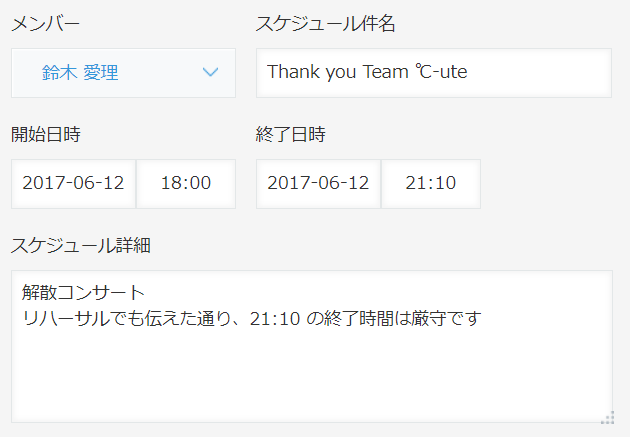
Task: Click the メンバー label
Action: pyautogui.click(x=45, y=24)
